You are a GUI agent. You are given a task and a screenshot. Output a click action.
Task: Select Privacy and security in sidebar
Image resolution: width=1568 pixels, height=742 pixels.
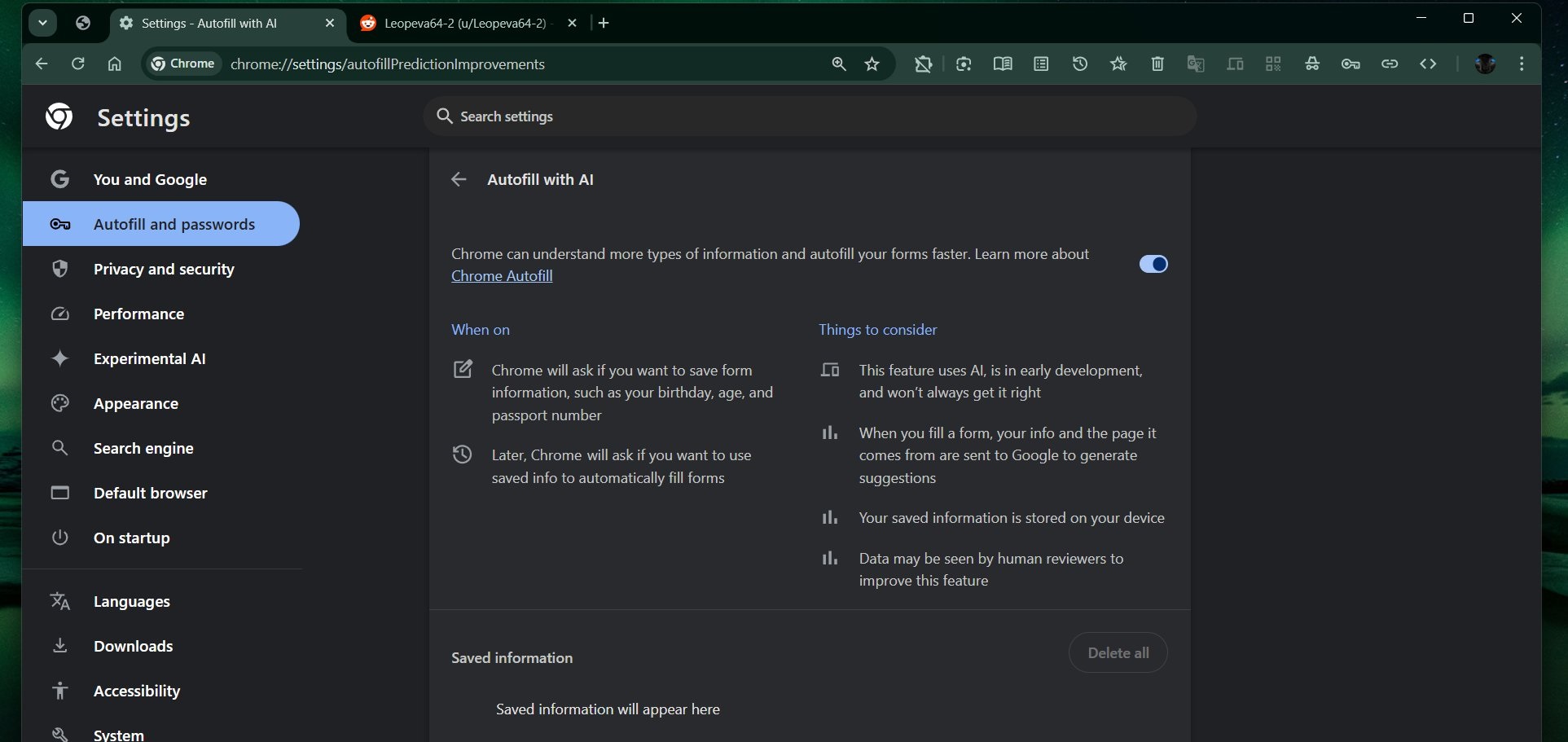pos(163,269)
